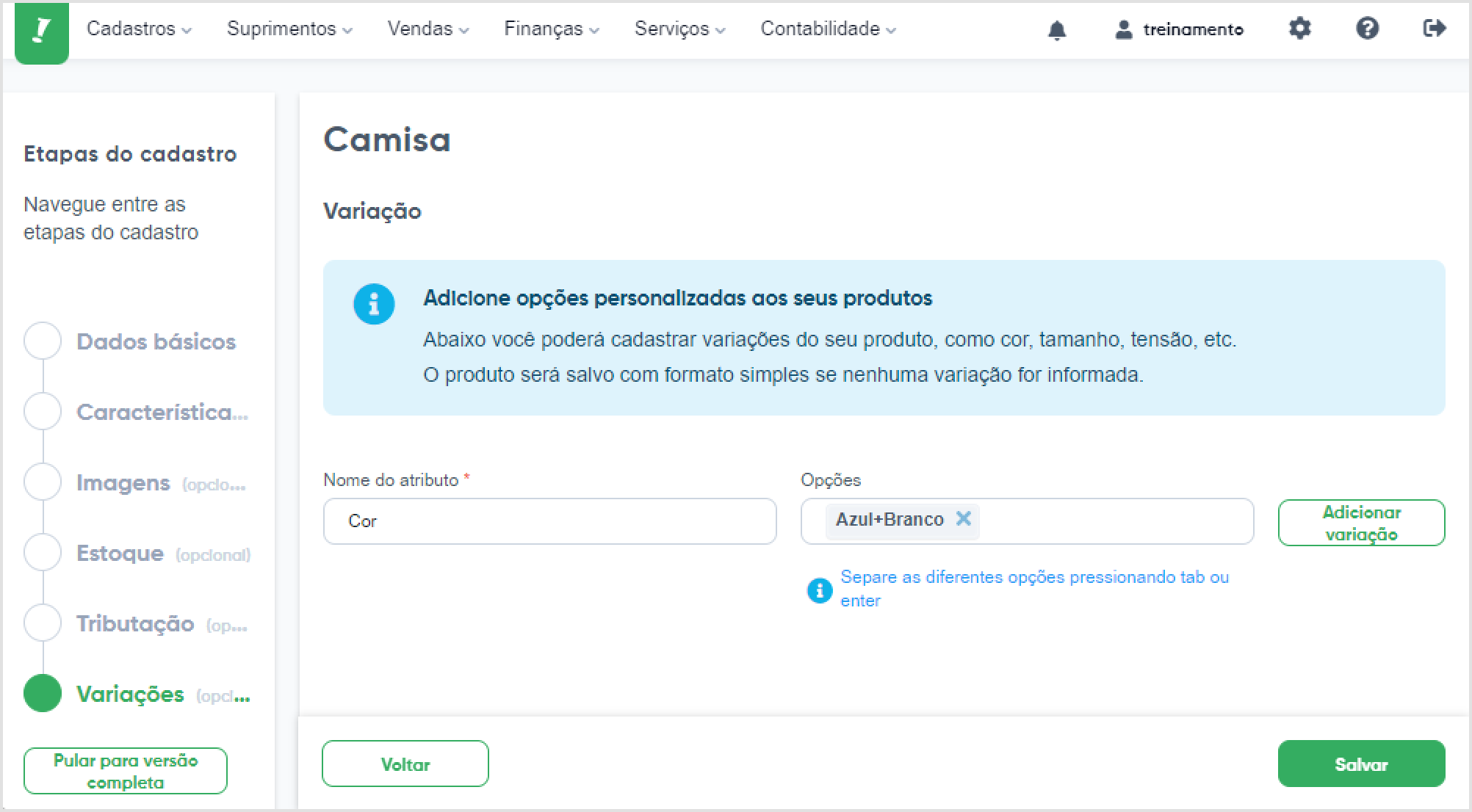Open the Suprimentos menu

(289, 29)
